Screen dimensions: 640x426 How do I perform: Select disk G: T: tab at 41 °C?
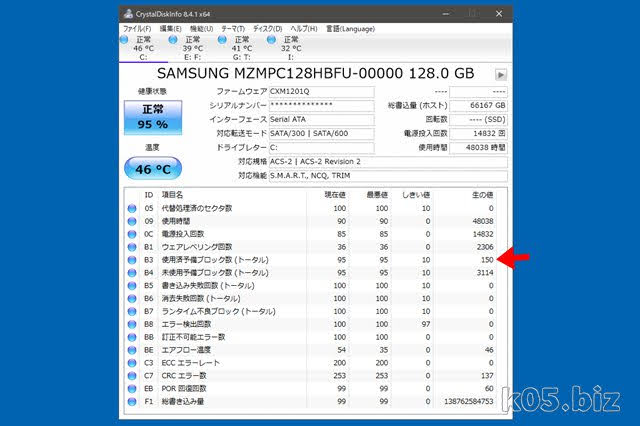pos(242,48)
